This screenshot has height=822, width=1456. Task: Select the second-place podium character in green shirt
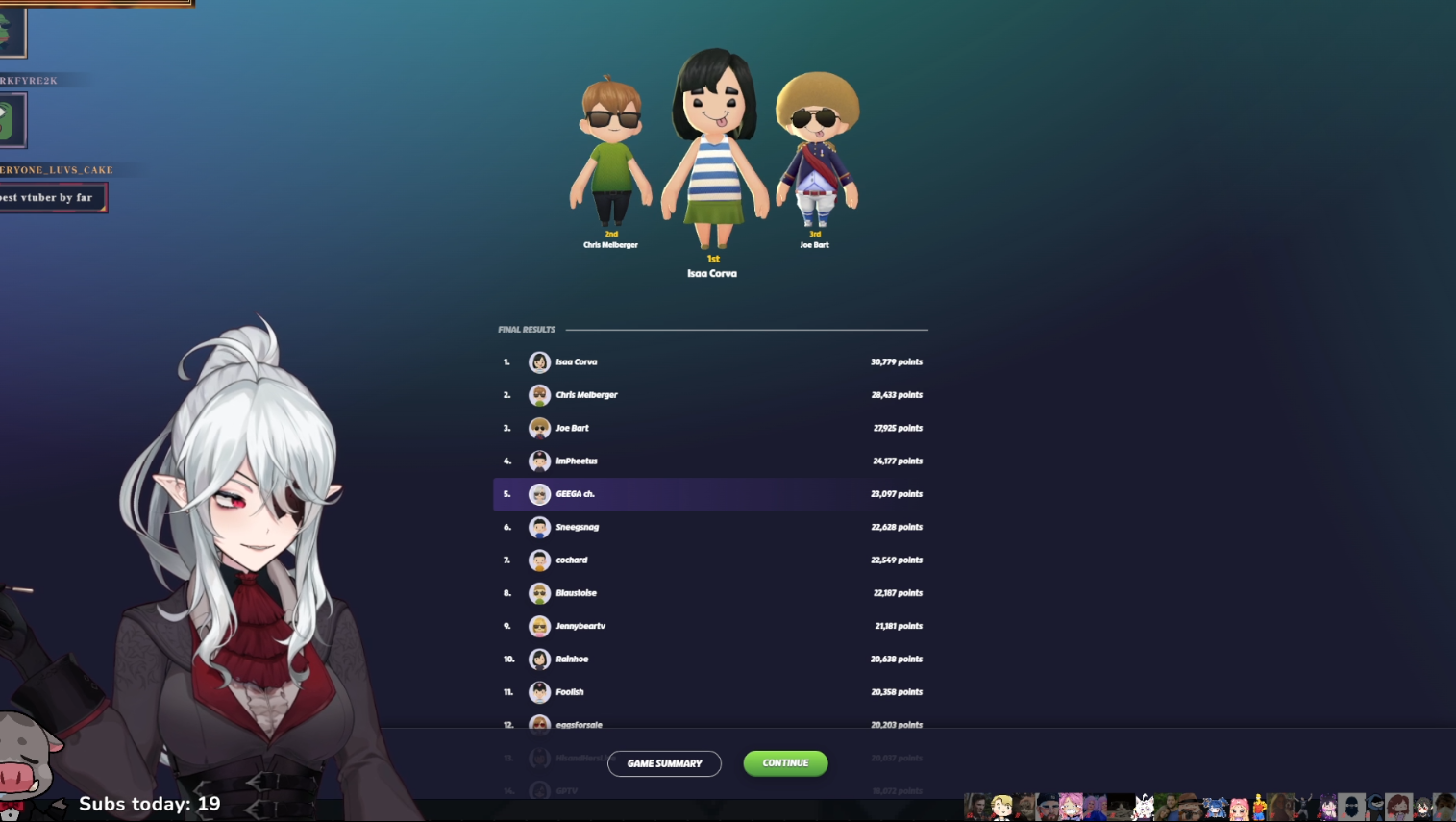pyautogui.click(x=611, y=151)
